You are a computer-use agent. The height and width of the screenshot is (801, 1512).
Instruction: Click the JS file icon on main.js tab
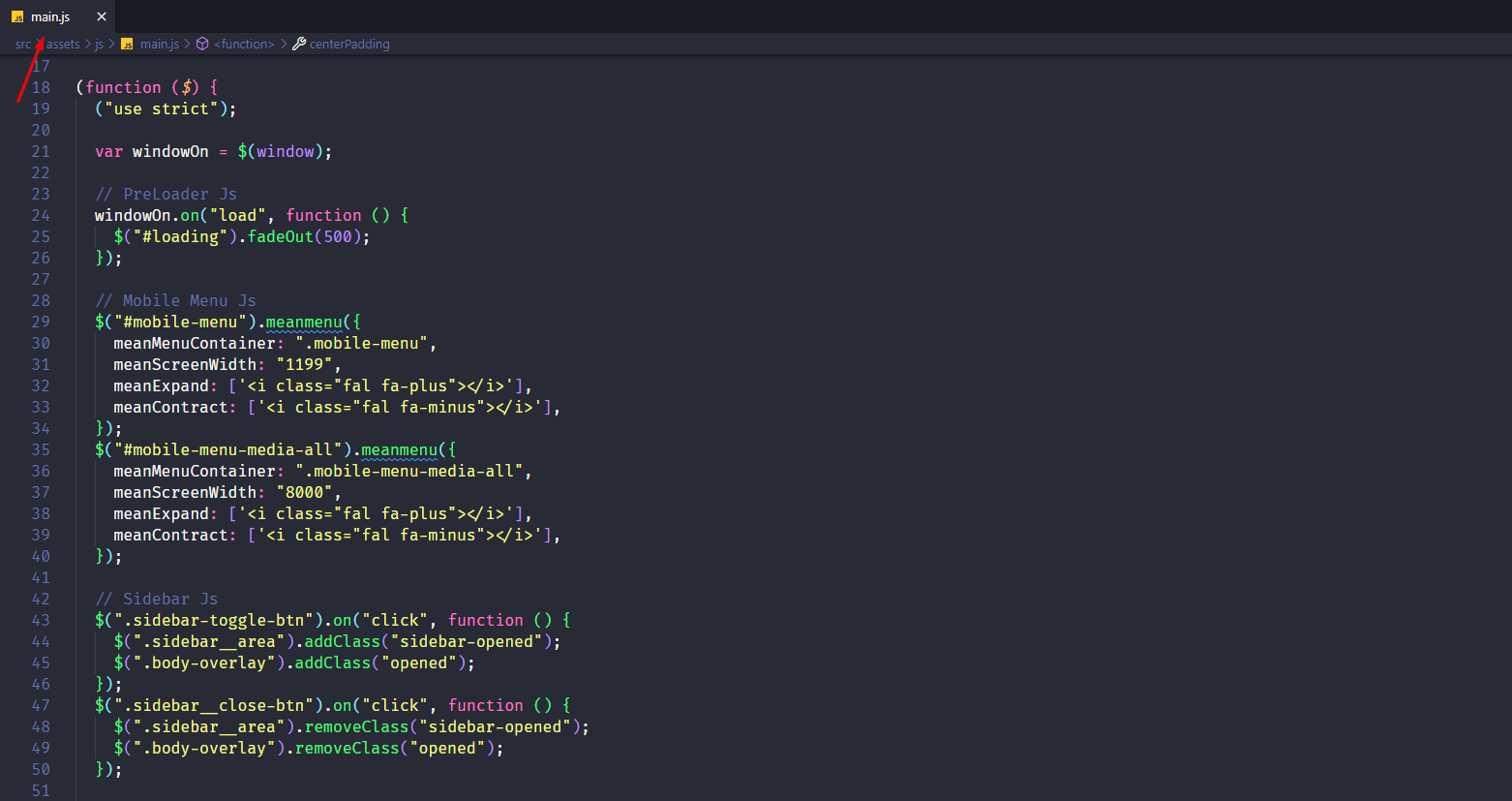click(x=17, y=16)
